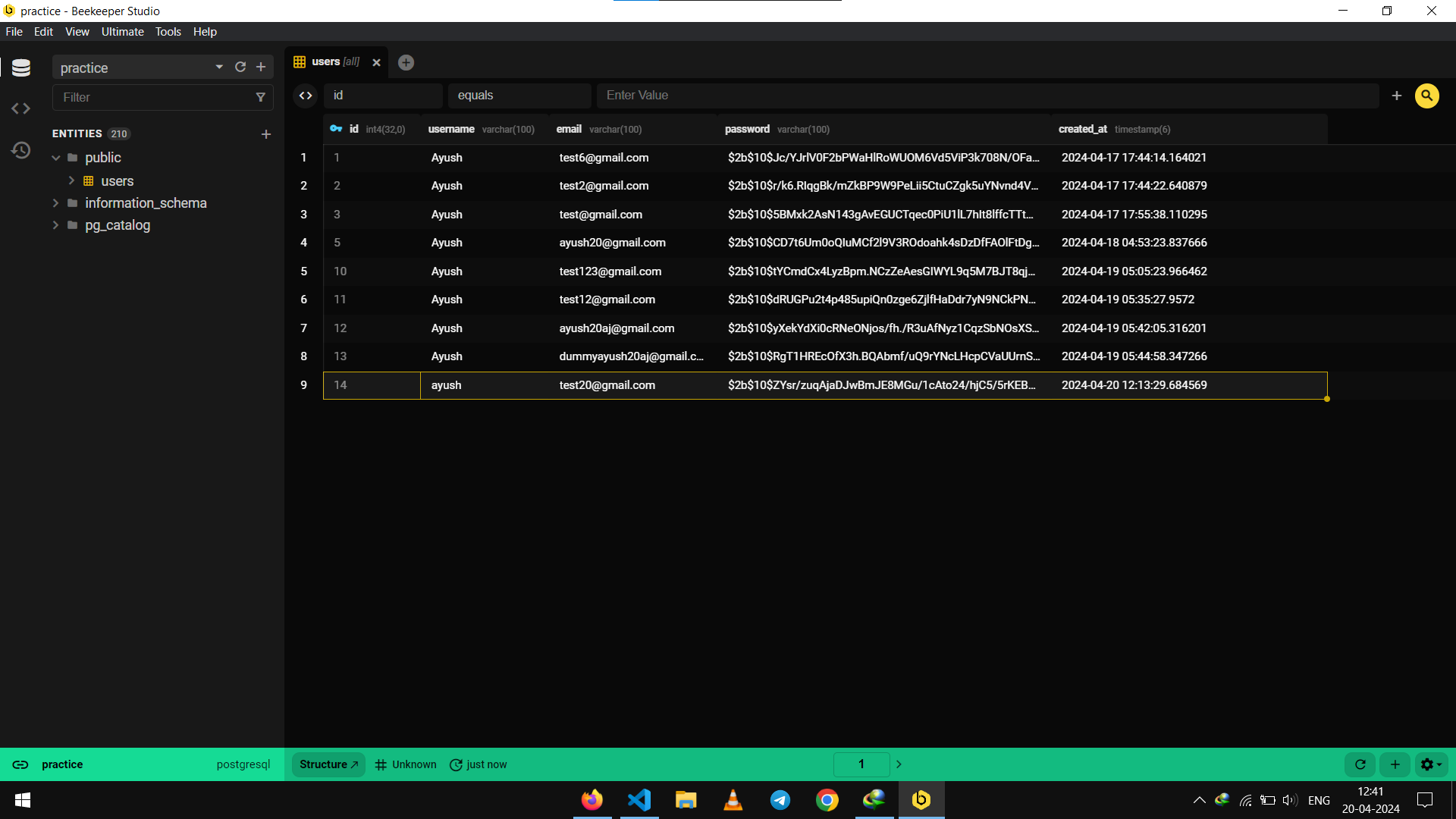Expand the users table columns
The image size is (1456, 819).
click(x=71, y=180)
